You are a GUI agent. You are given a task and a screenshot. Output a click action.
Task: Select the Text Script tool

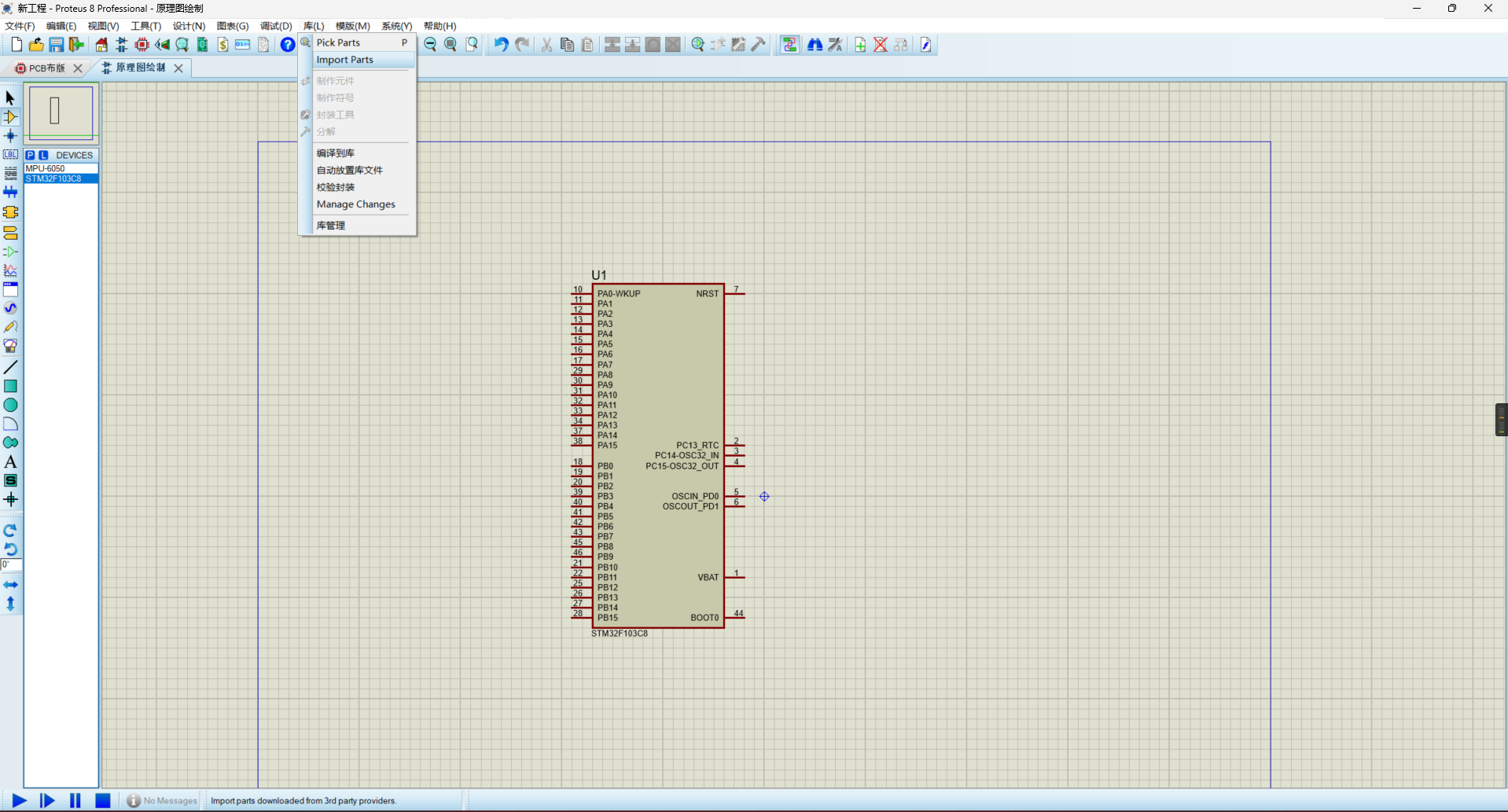pos(10,174)
